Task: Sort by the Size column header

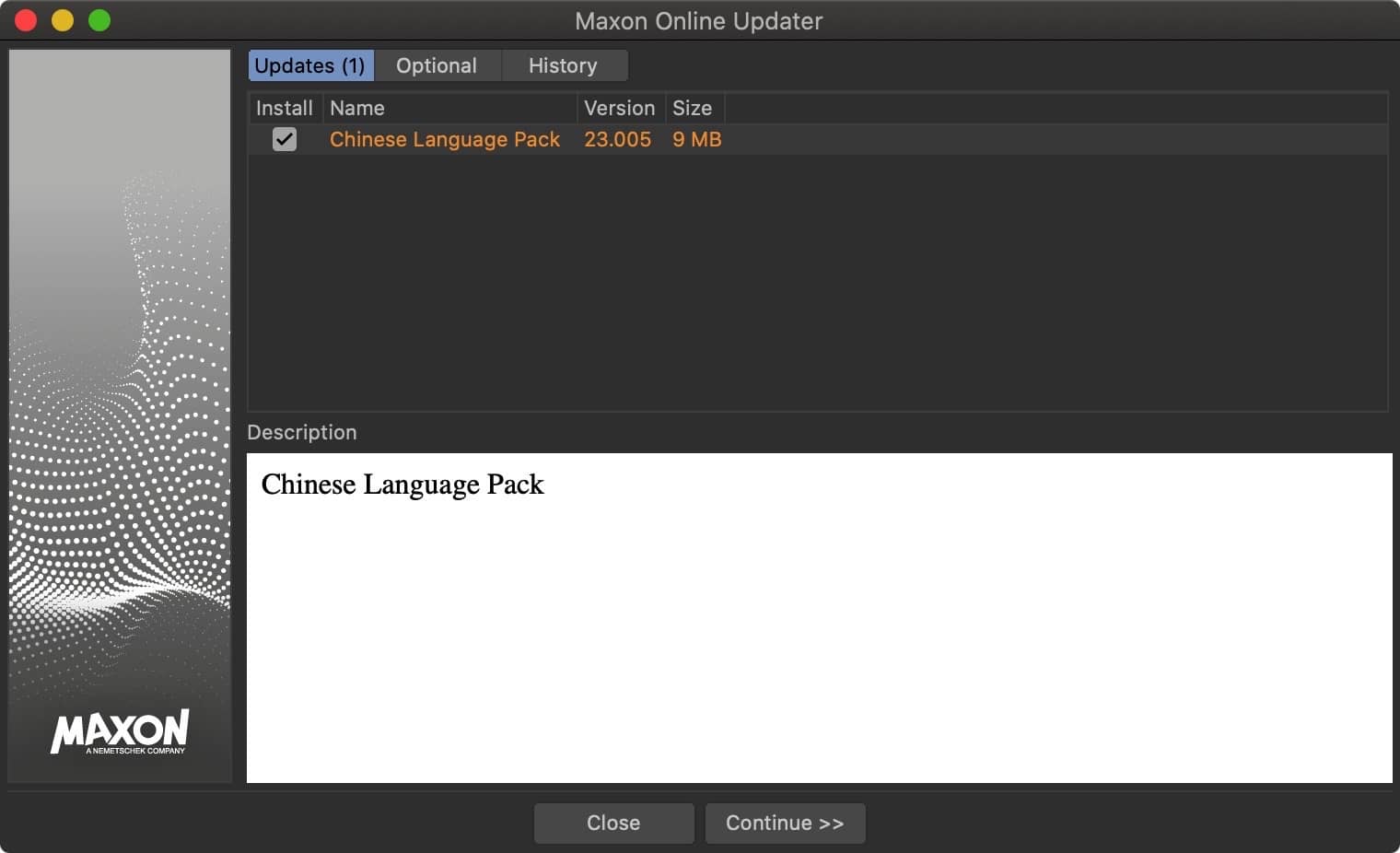Action: click(x=695, y=108)
